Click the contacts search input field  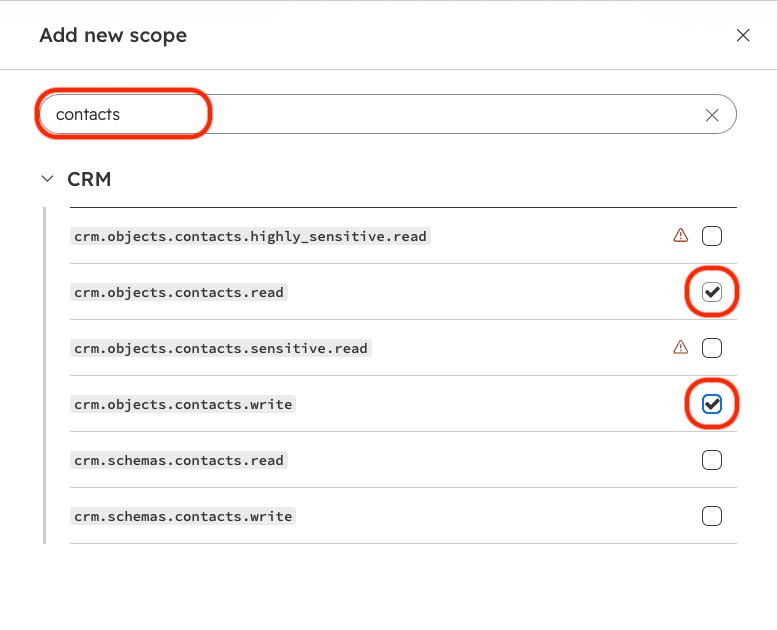coord(388,114)
